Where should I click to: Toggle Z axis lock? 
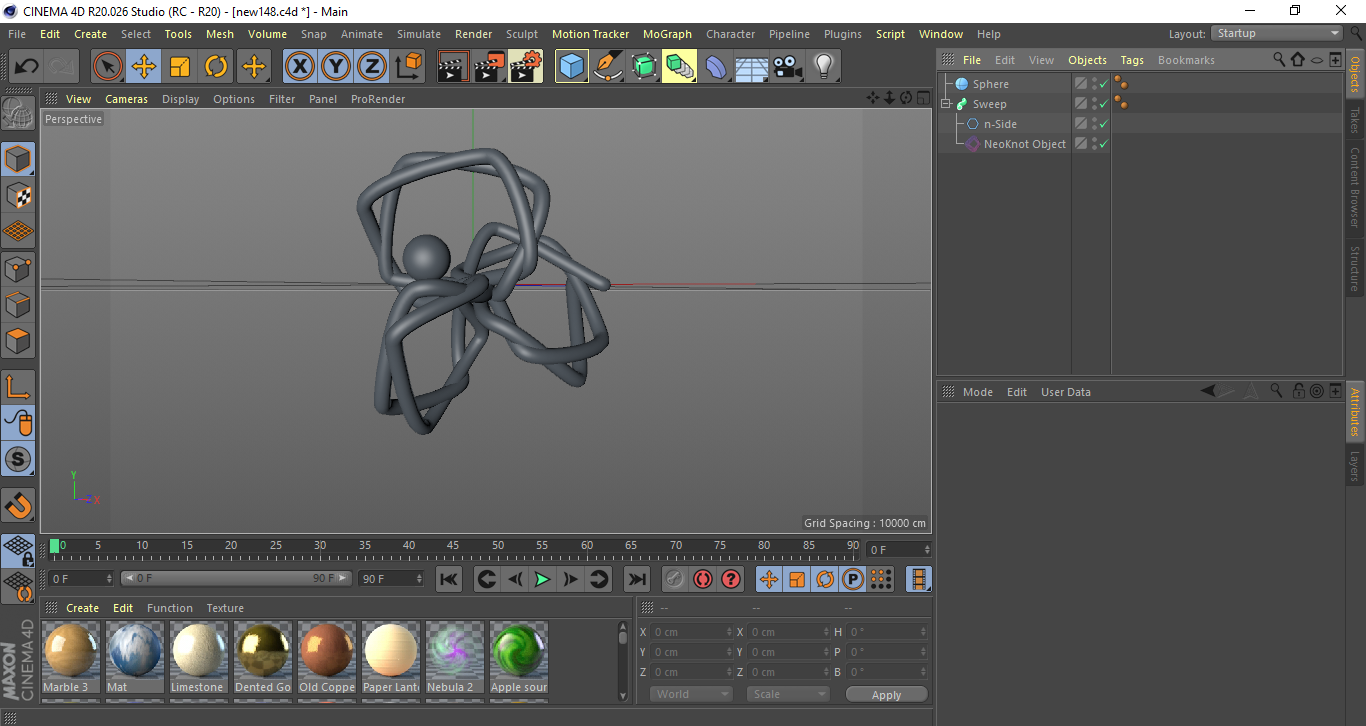tap(371, 67)
